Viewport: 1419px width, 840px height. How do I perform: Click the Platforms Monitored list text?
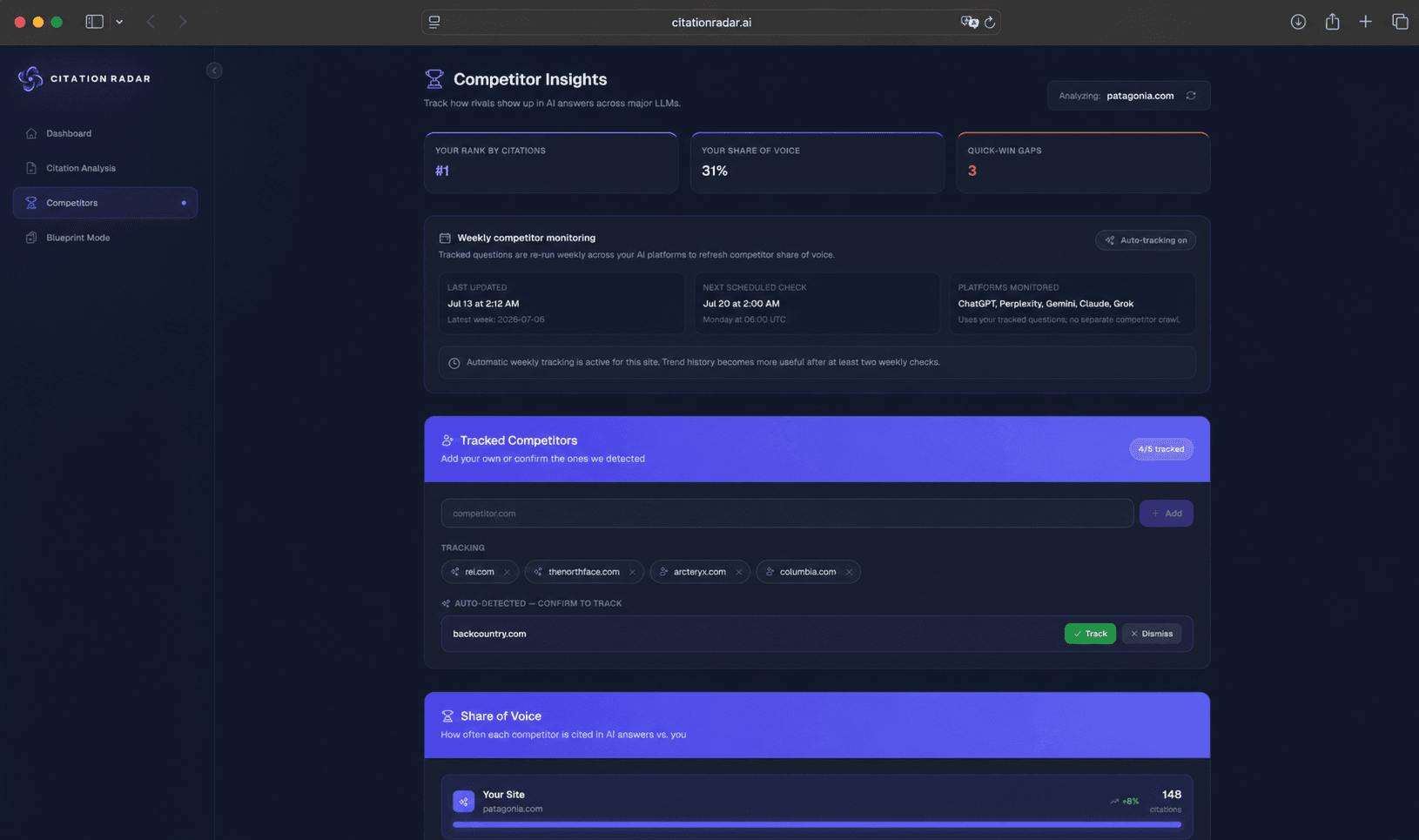pyautogui.click(x=1046, y=304)
